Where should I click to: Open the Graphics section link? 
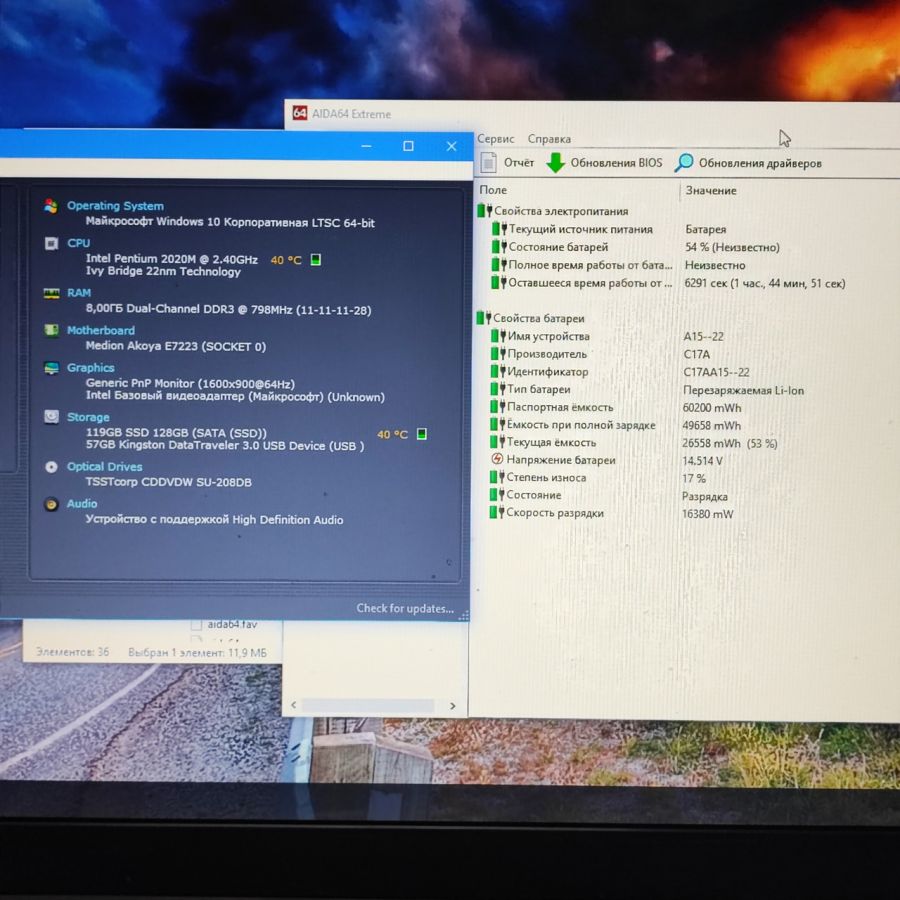point(91,367)
